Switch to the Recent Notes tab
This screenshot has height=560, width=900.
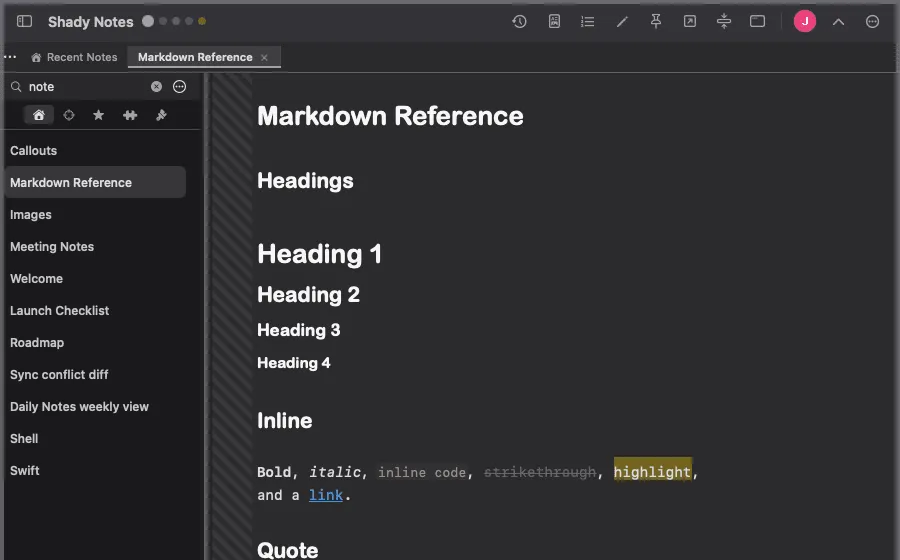click(74, 57)
